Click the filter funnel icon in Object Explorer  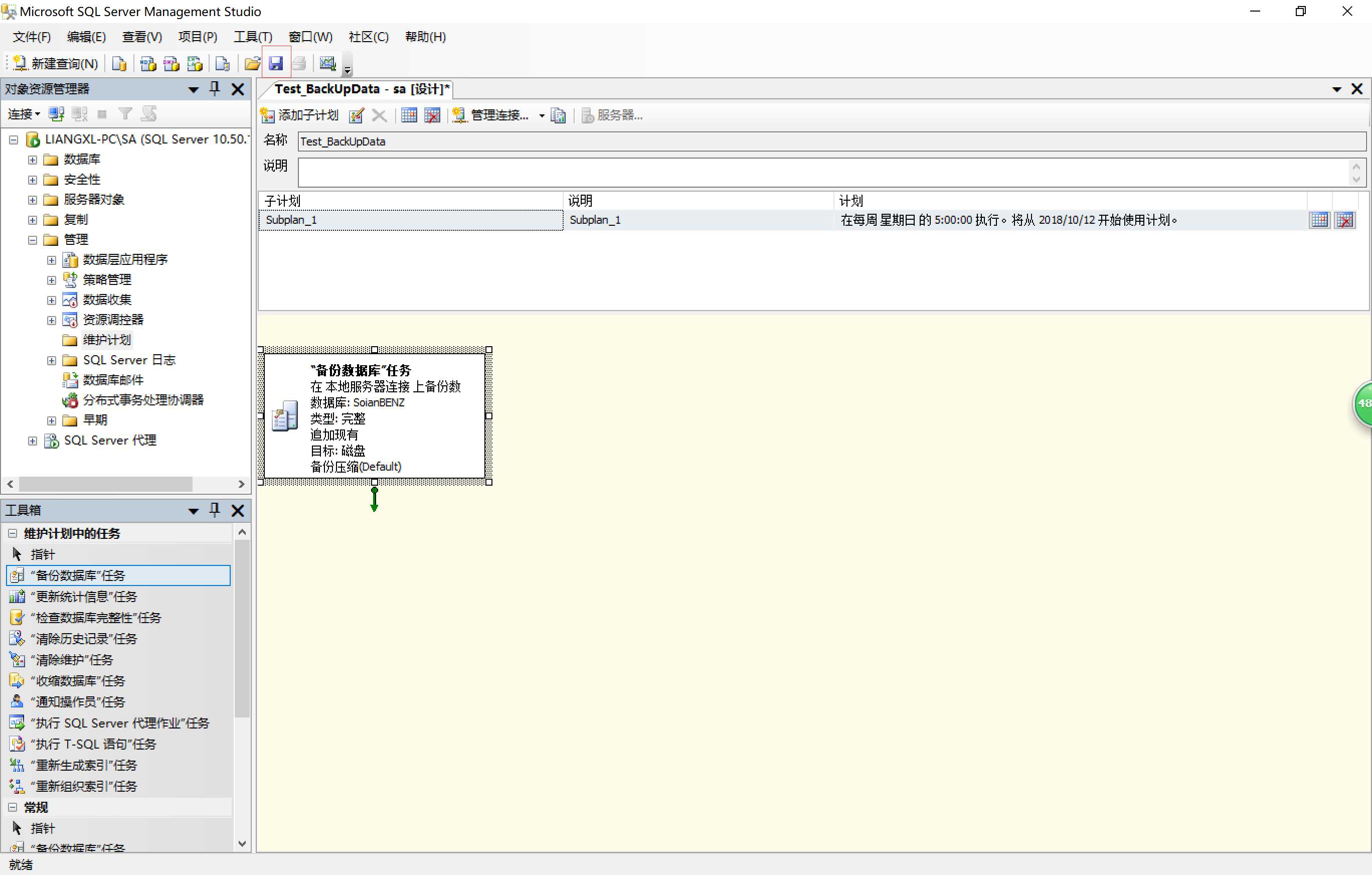coord(125,114)
